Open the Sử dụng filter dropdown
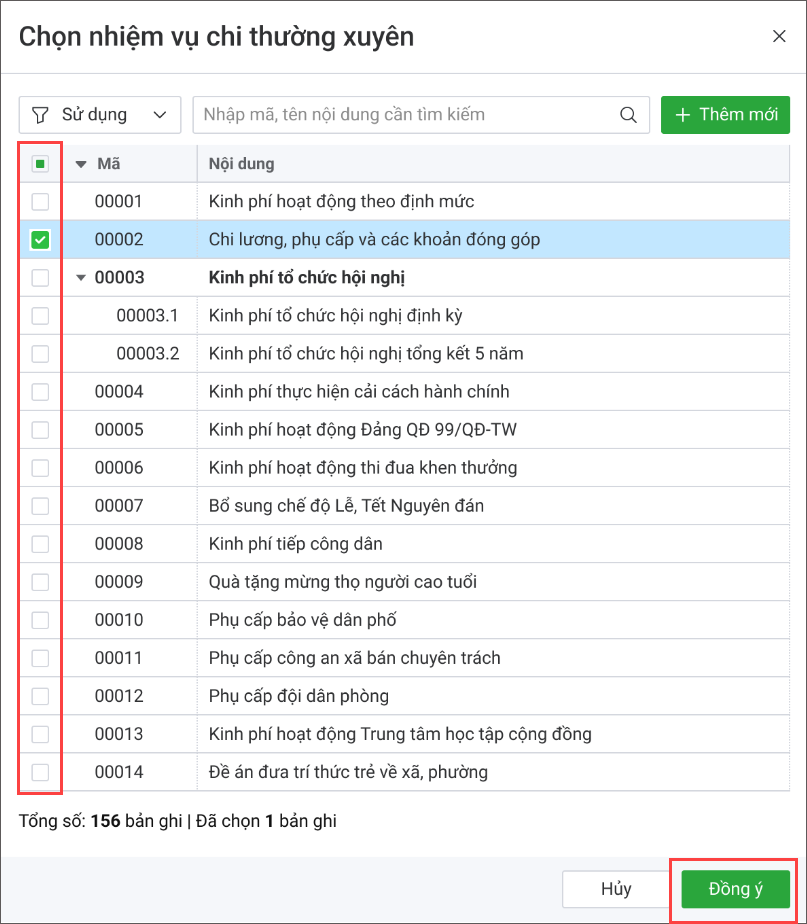The height and width of the screenshot is (924, 807). [100, 115]
